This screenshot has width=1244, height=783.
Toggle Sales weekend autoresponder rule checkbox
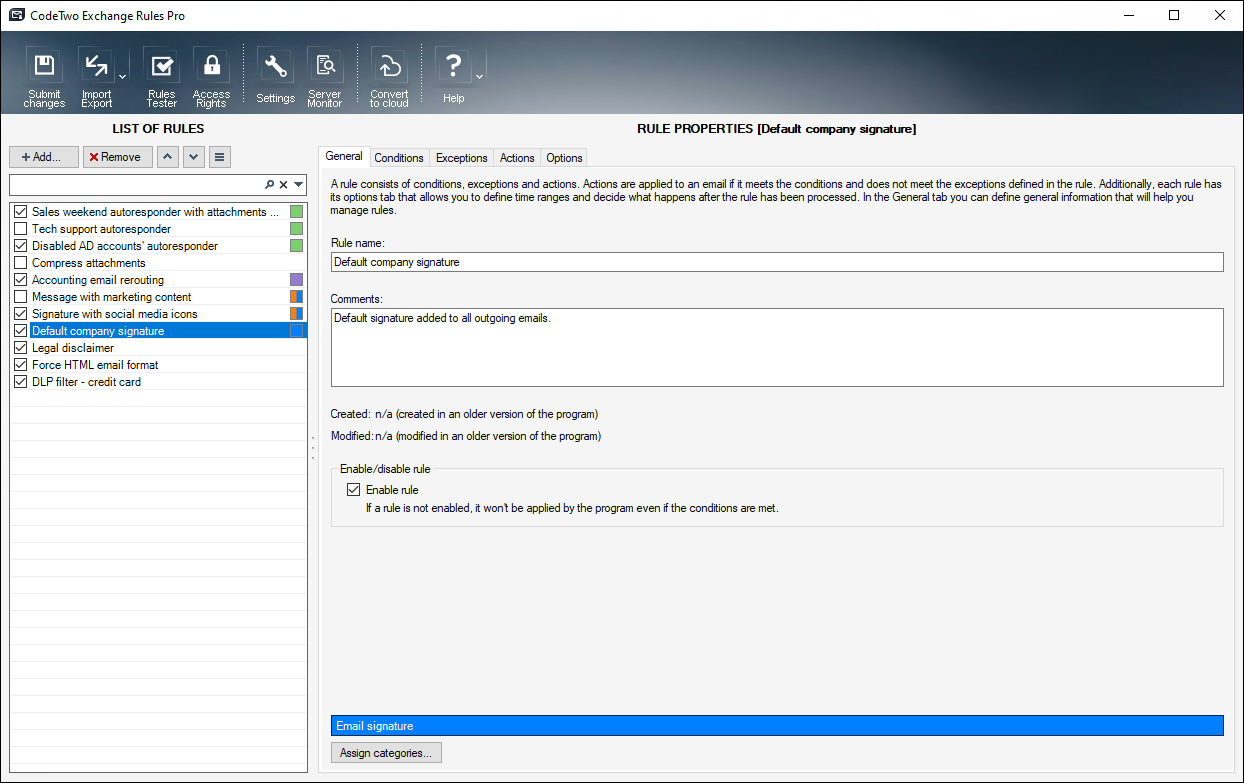[x=21, y=212]
